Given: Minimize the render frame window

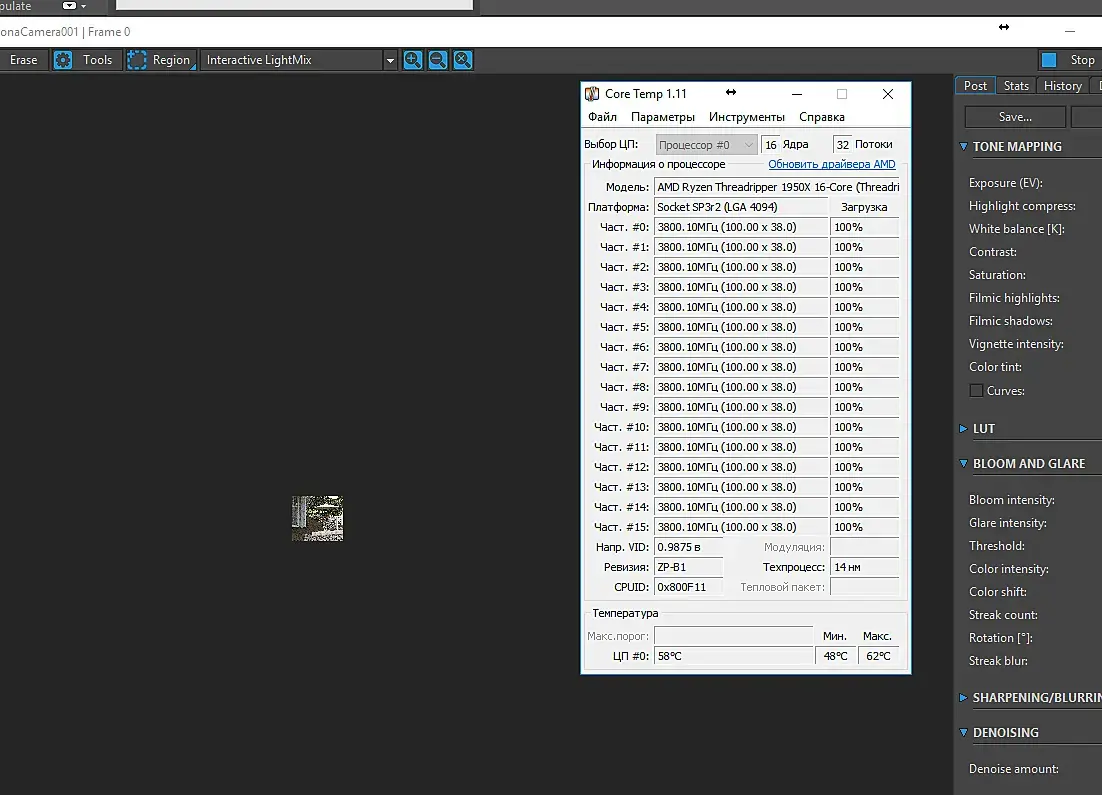Looking at the screenshot, I should pos(1070,32).
